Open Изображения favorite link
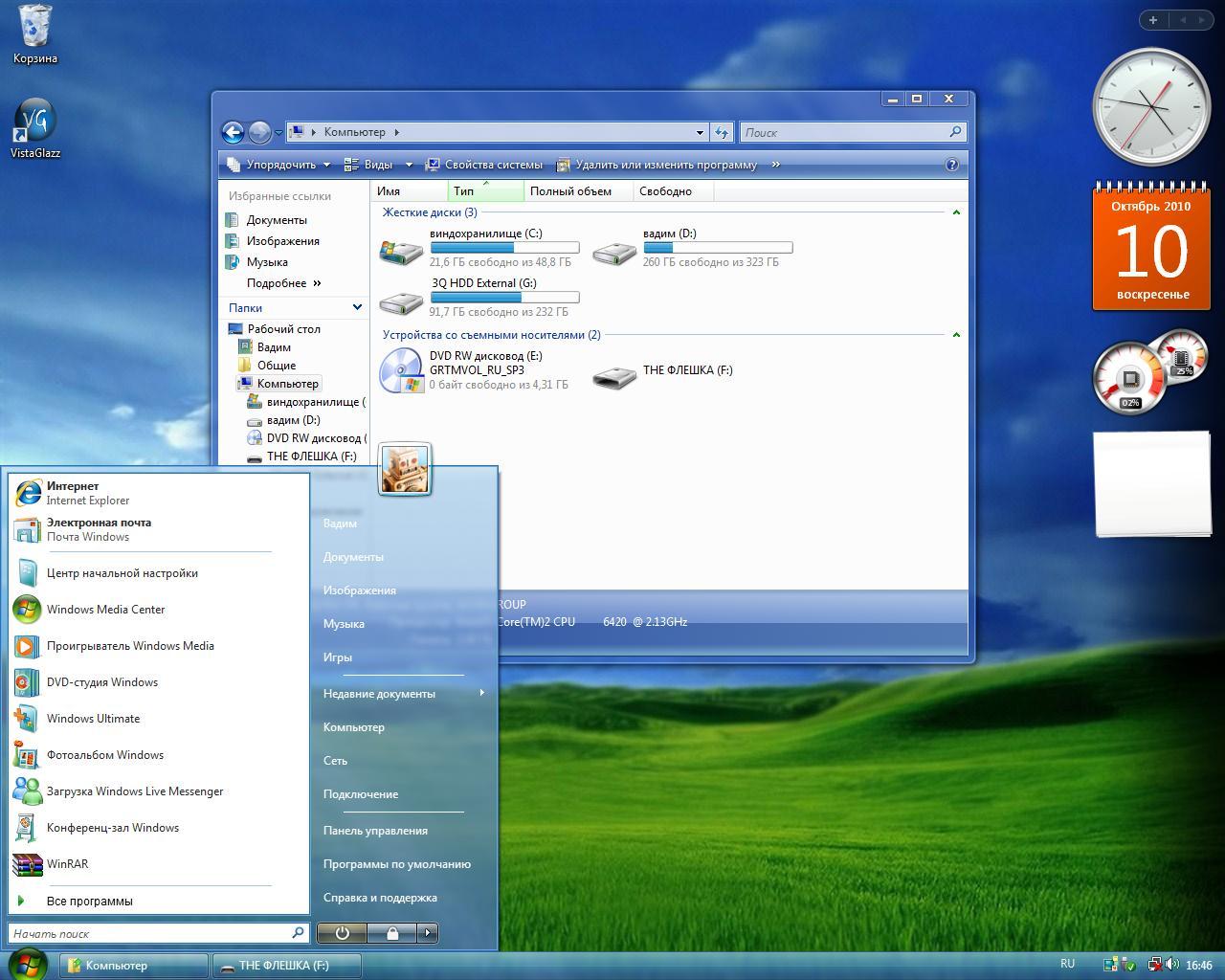Screen dimensions: 1225x980 (x=282, y=241)
